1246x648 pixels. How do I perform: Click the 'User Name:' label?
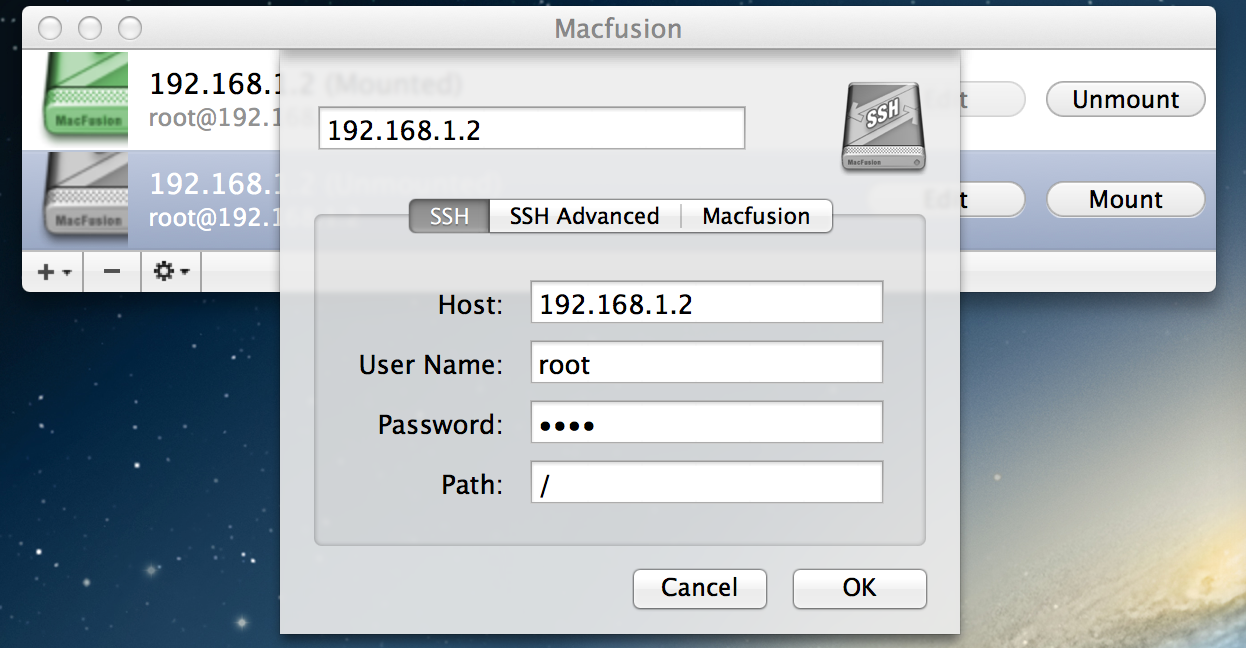point(431,365)
